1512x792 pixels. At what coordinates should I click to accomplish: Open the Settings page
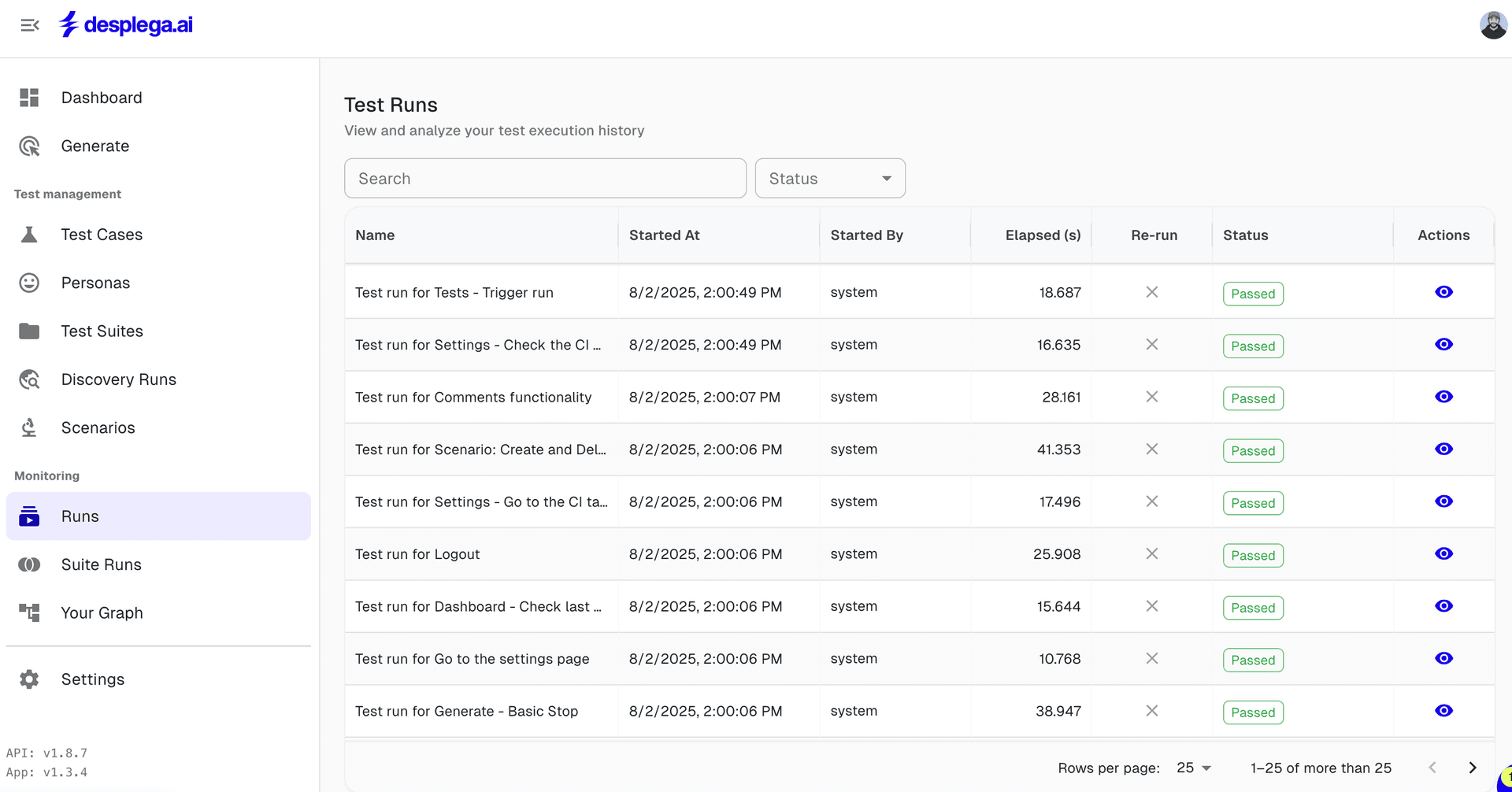(x=92, y=679)
